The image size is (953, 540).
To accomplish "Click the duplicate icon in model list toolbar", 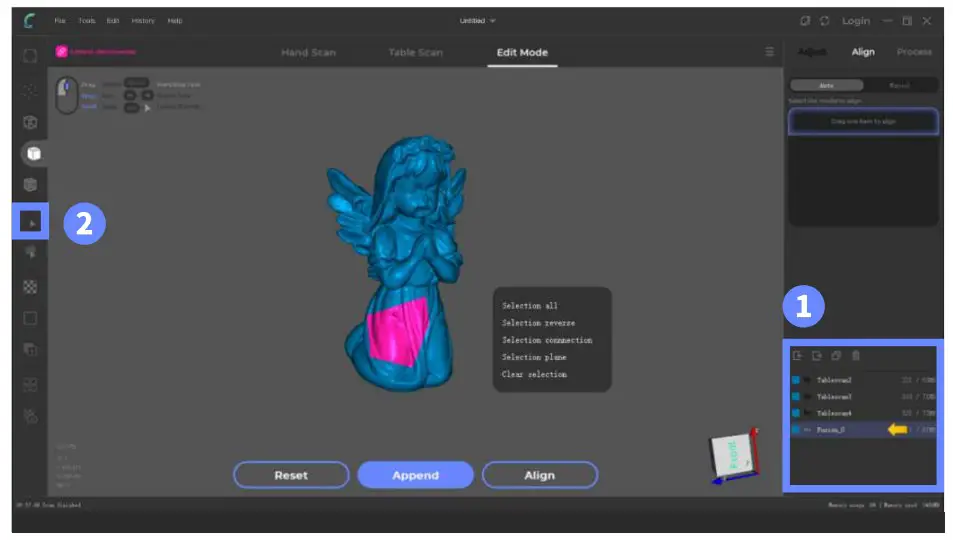I will [x=836, y=356].
